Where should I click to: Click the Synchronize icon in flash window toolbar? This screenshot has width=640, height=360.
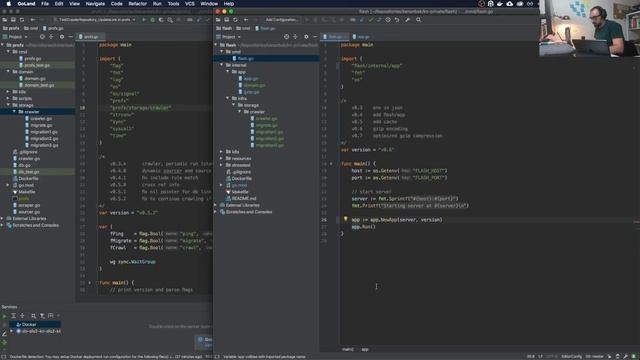(235, 20)
